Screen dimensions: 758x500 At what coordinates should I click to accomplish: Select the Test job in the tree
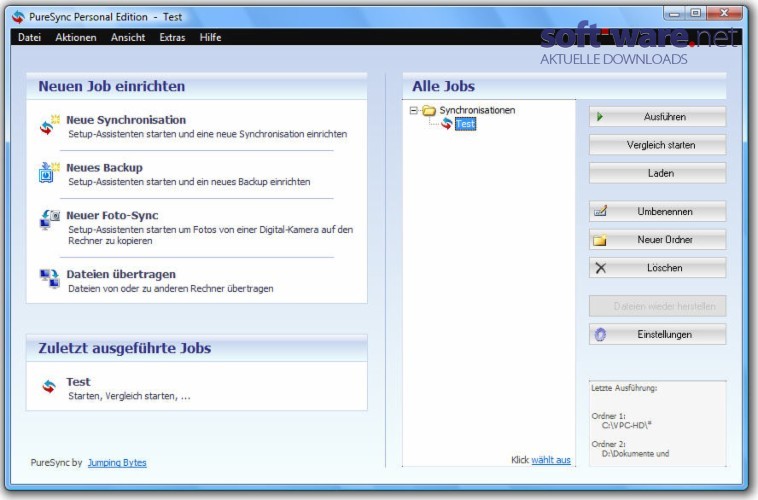point(465,124)
